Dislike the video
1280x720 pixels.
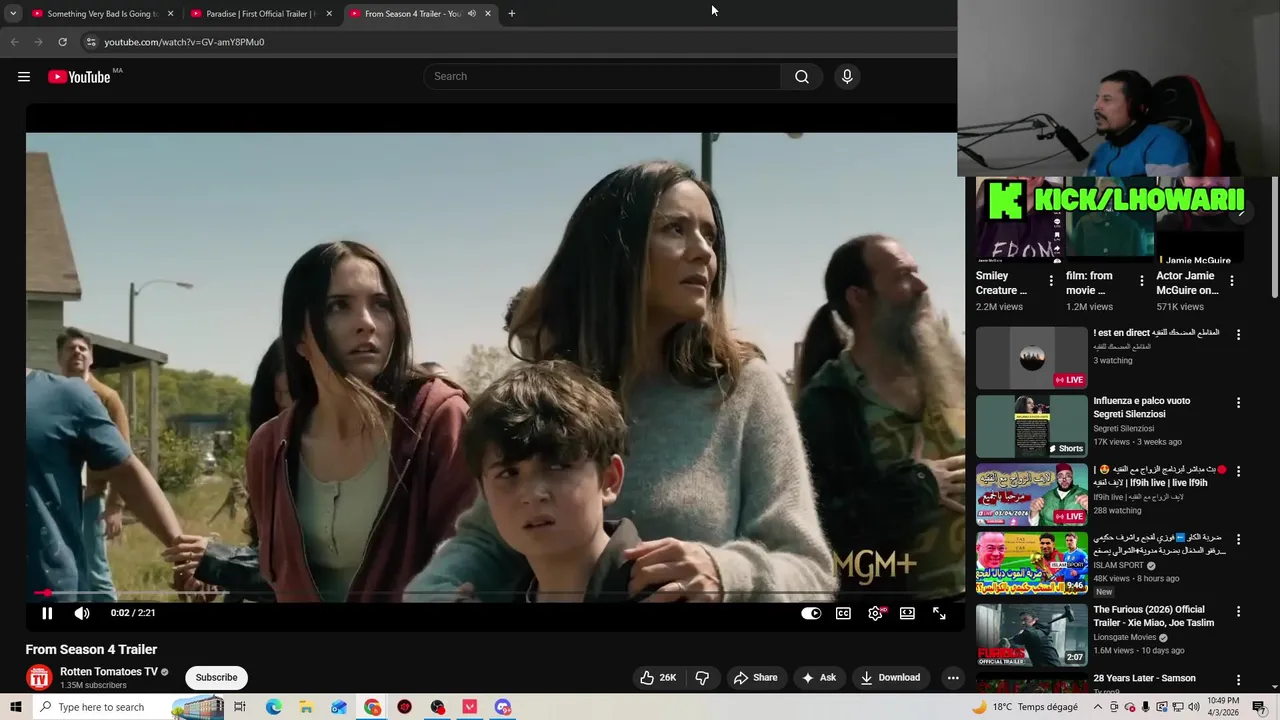coord(702,677)
